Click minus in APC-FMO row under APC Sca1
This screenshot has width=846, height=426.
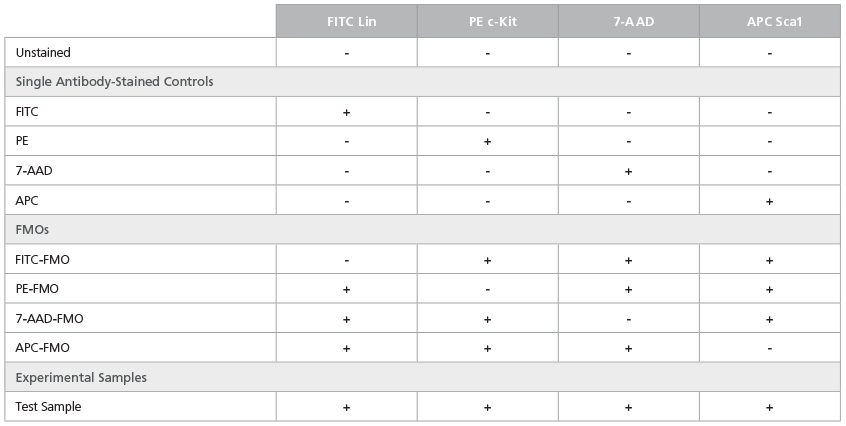point(769,349)
